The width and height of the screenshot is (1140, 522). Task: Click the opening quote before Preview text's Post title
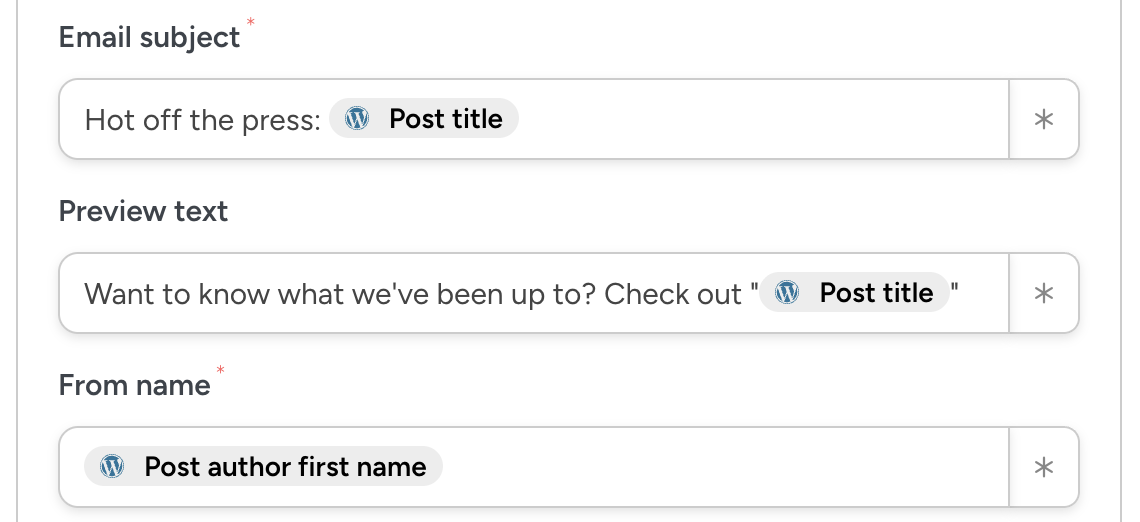(x=752, y=291)
